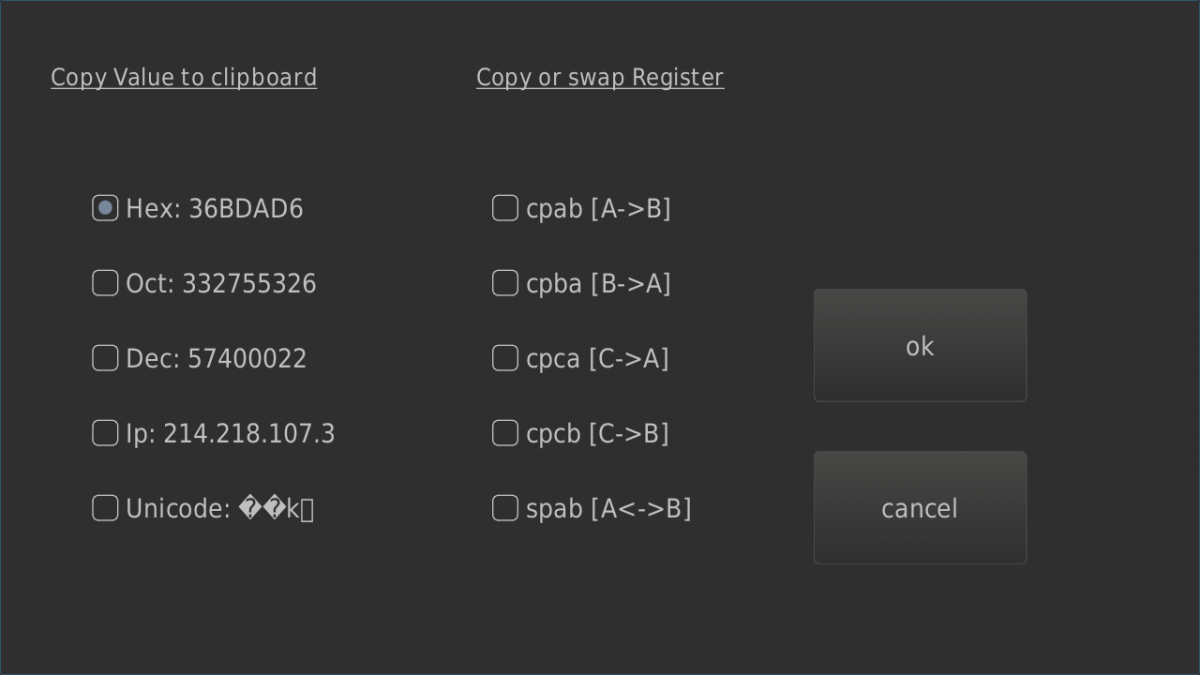
Task: Click the 'Copy Value to clipboard' heading
Action: point(184,78)
